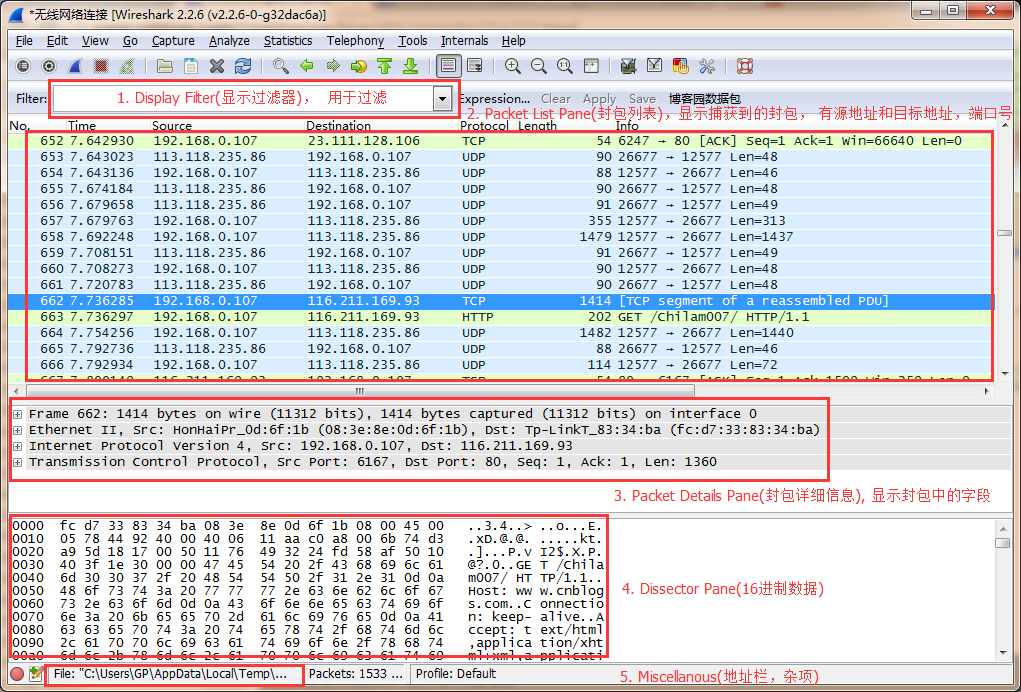Start a new live capture
The image size is (1021, 692).
[x=76, y=66]
